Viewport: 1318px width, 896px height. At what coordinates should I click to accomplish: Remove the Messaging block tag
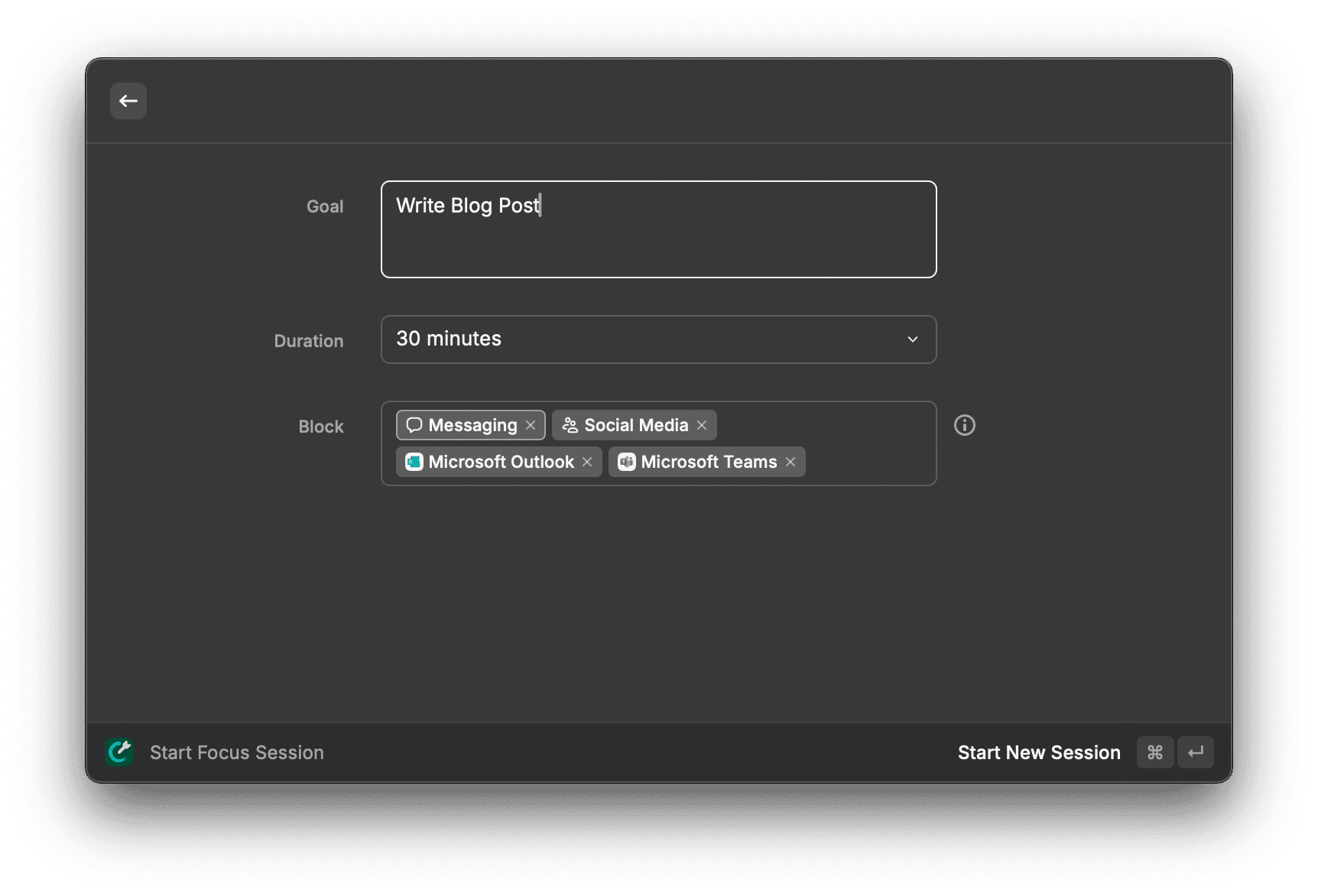pyautogui.click(x=532, y=425)
